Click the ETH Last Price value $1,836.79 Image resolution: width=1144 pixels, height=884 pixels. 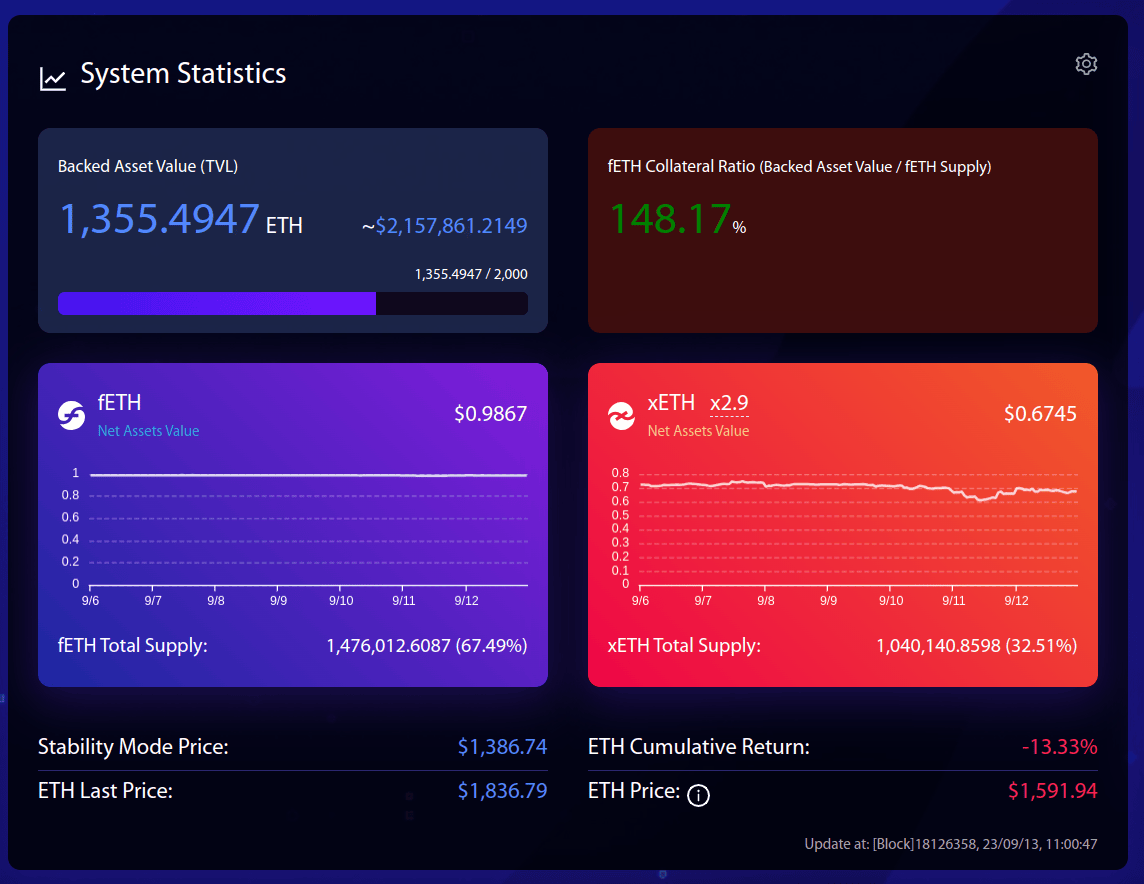coord(502,791)
